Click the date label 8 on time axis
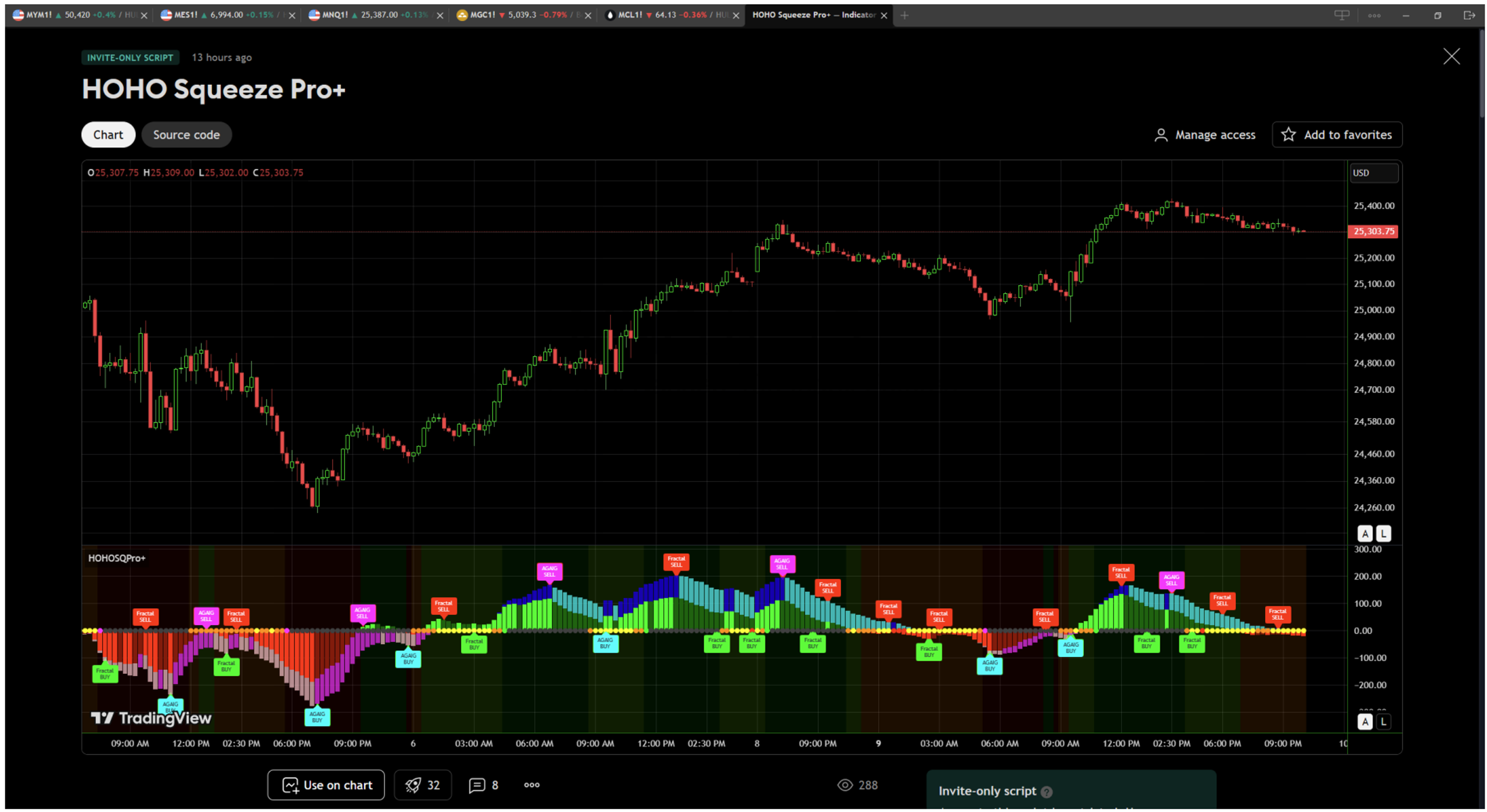Image resolution: width=1487 pixels, height=812 pixels. 757,744
